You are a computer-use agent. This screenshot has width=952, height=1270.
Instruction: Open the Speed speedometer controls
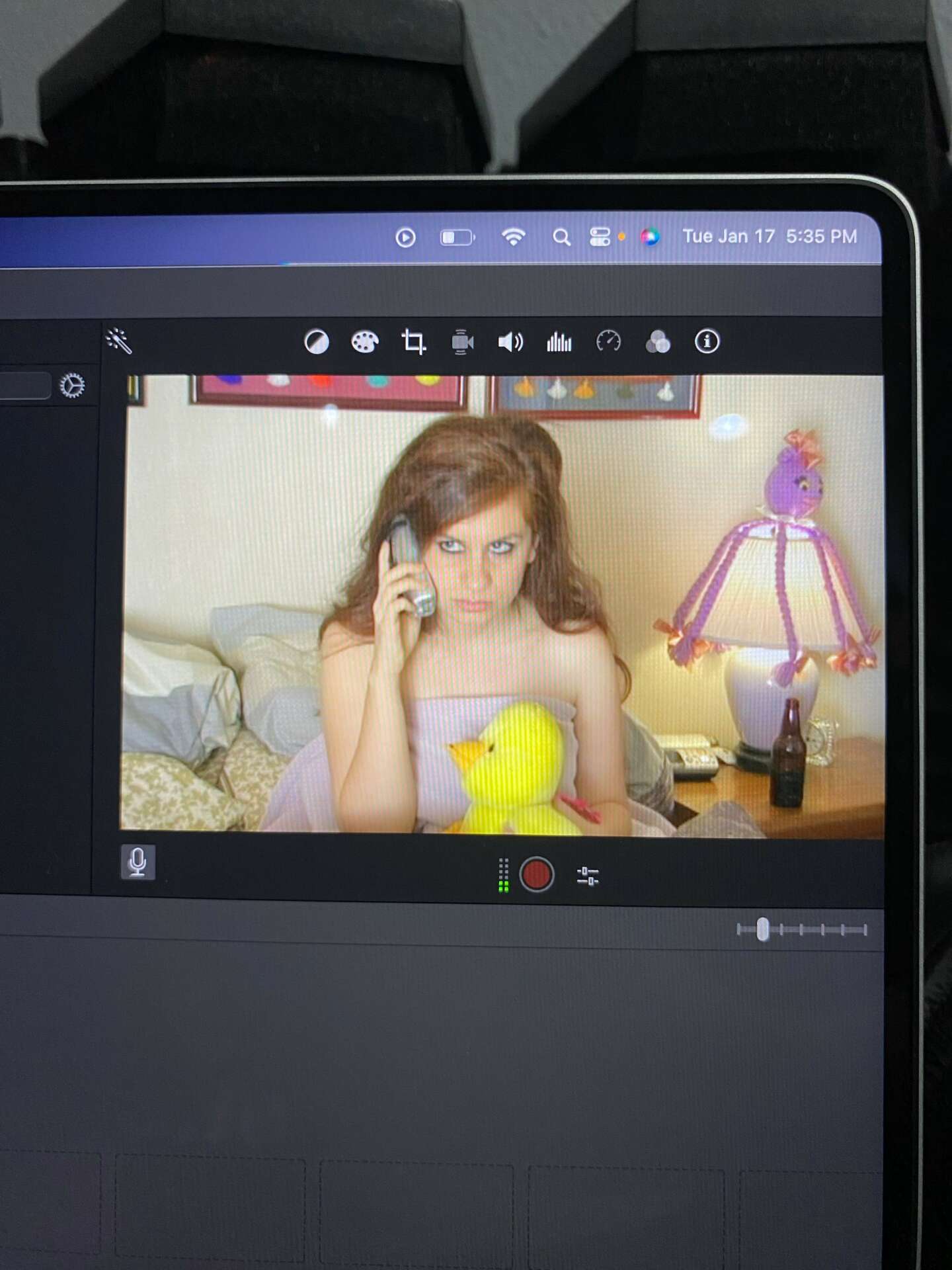[608, 342]
